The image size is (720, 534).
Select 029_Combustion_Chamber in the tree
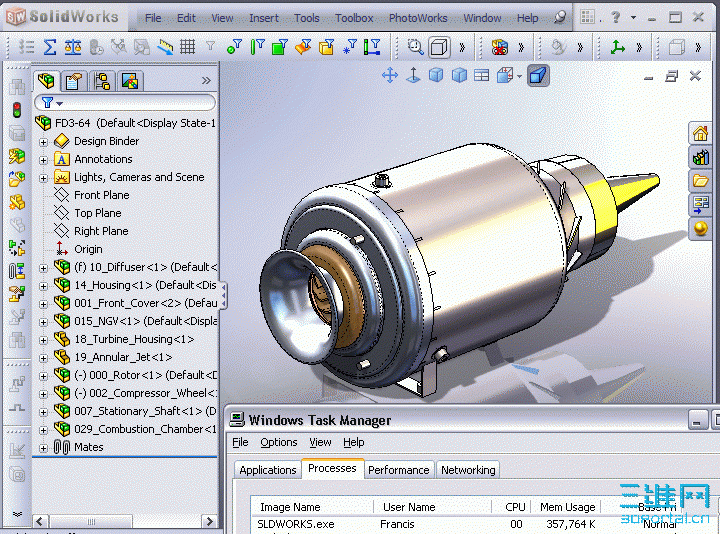coord(145,429)
